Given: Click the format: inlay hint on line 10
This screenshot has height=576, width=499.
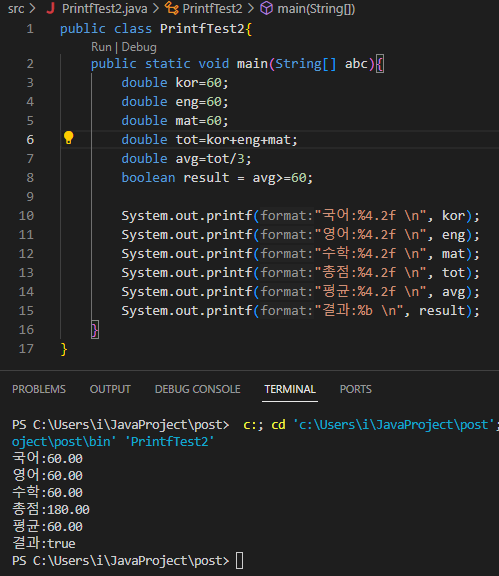Looking at the screenshot, I should (287, 216).
